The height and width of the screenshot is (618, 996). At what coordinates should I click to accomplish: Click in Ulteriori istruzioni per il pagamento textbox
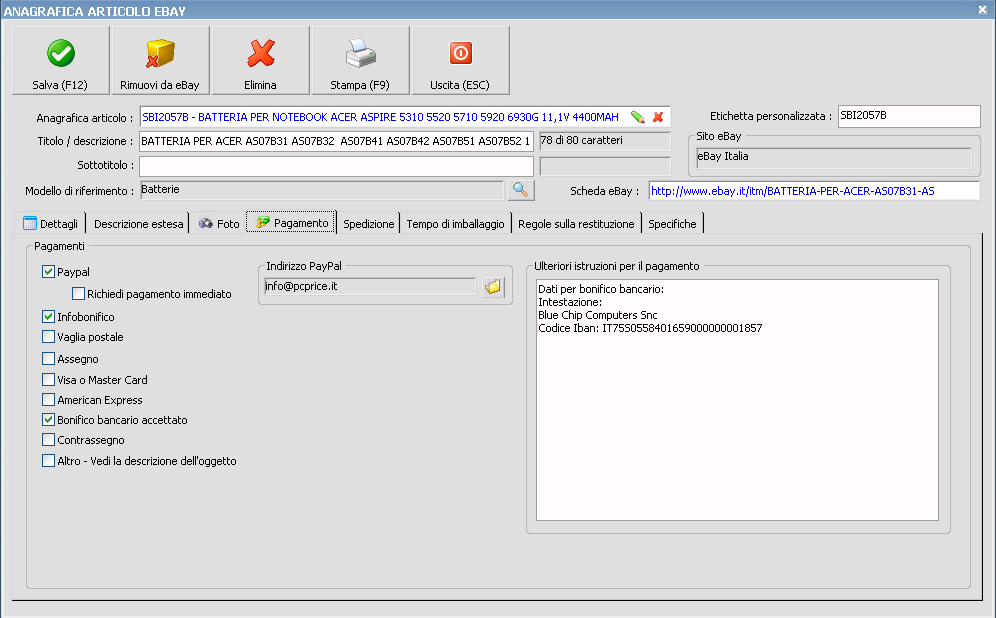737,400
